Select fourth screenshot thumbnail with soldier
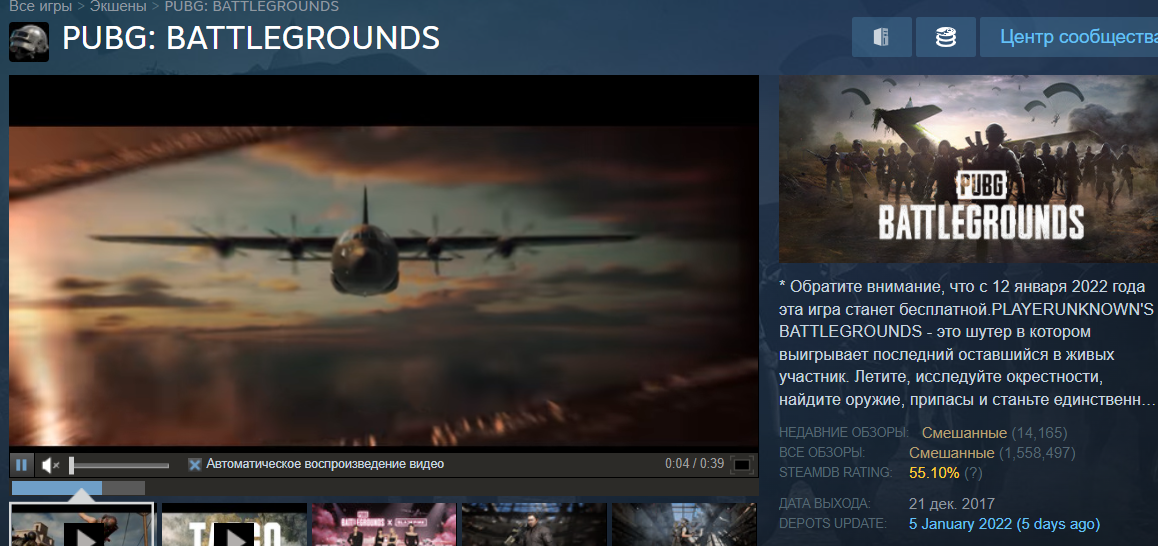1158x546 pixels. tap(534, 525)
